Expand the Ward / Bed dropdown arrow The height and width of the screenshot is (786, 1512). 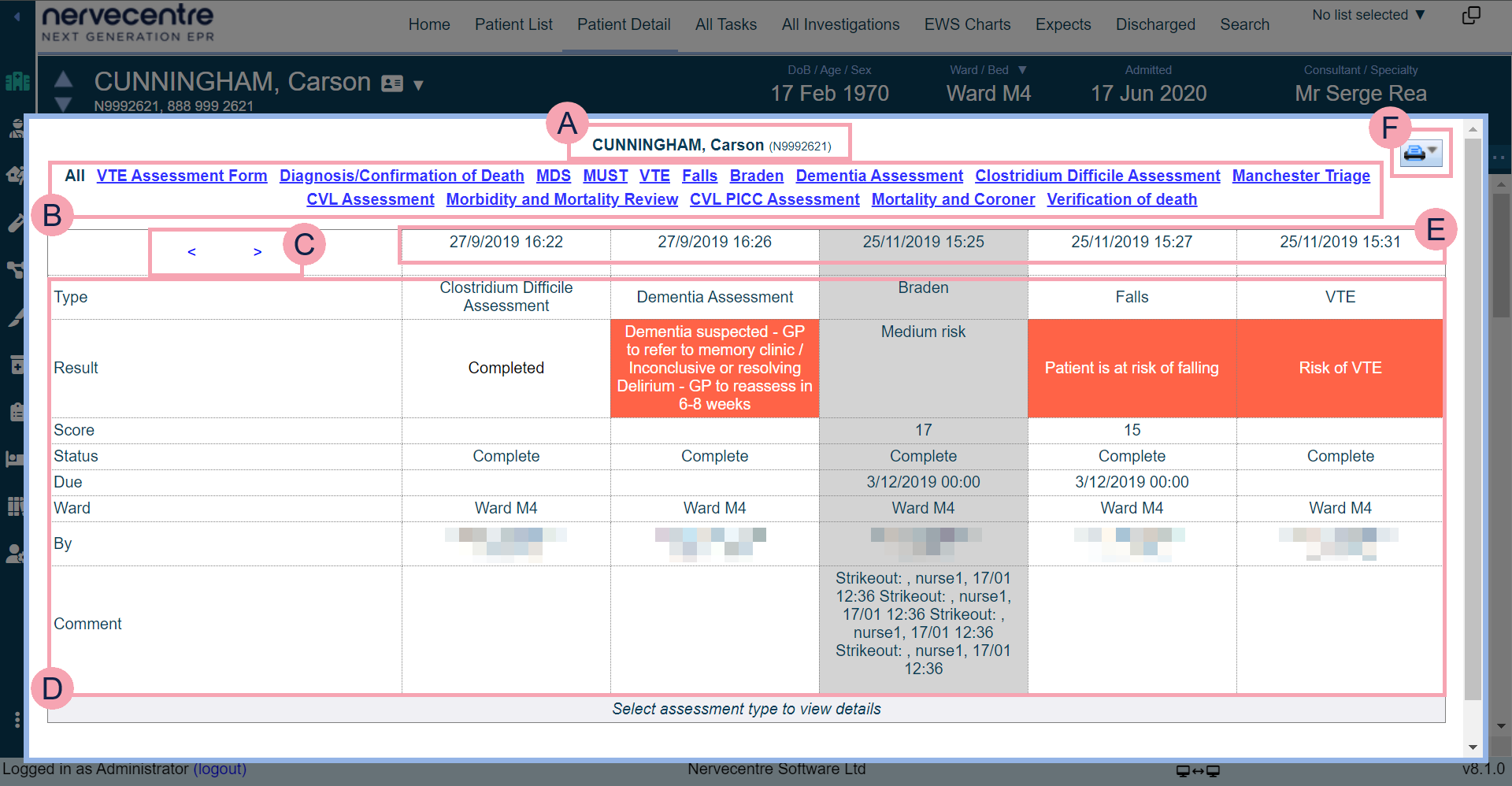coord(1022,70)
